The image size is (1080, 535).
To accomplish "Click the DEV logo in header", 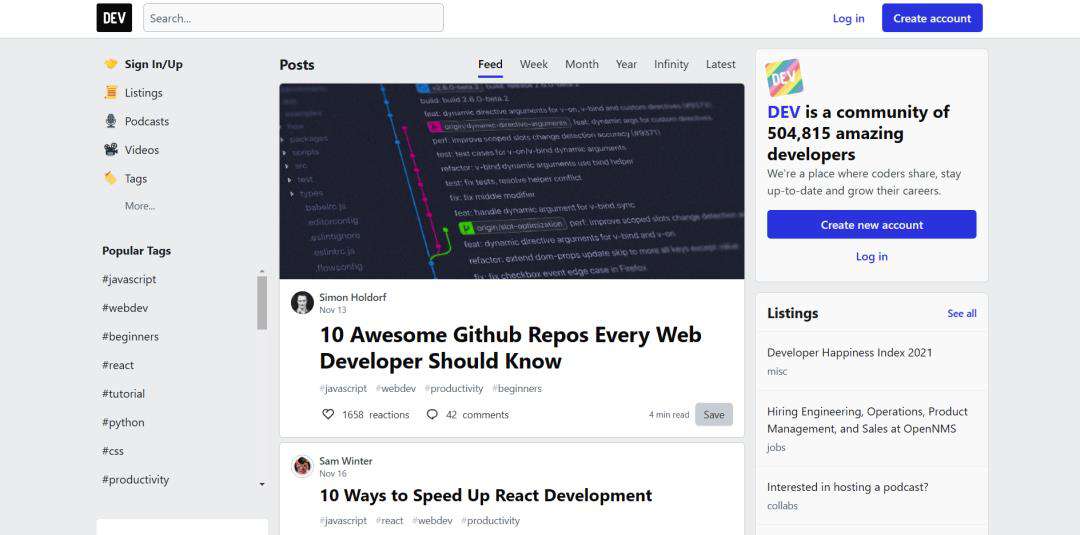I will (114, 18).
